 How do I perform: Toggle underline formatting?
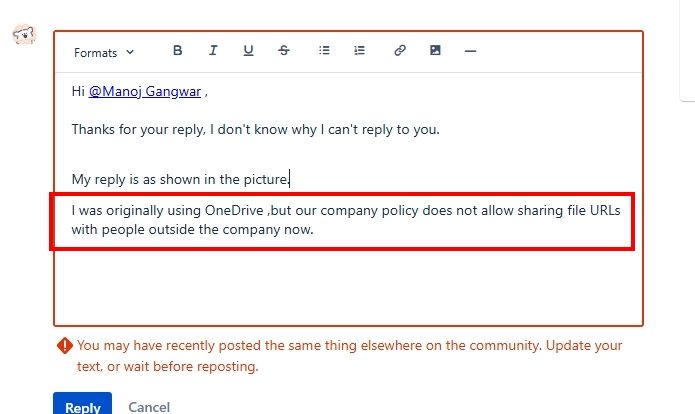pyautogui.click(x=248, y=51)
